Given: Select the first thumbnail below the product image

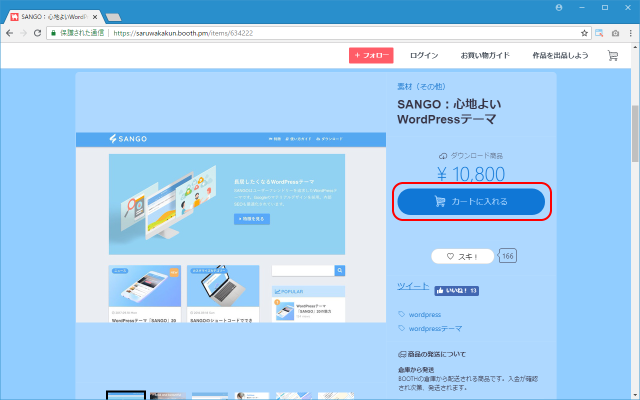Looking at the screenshot, I should (x=126, y=395).
